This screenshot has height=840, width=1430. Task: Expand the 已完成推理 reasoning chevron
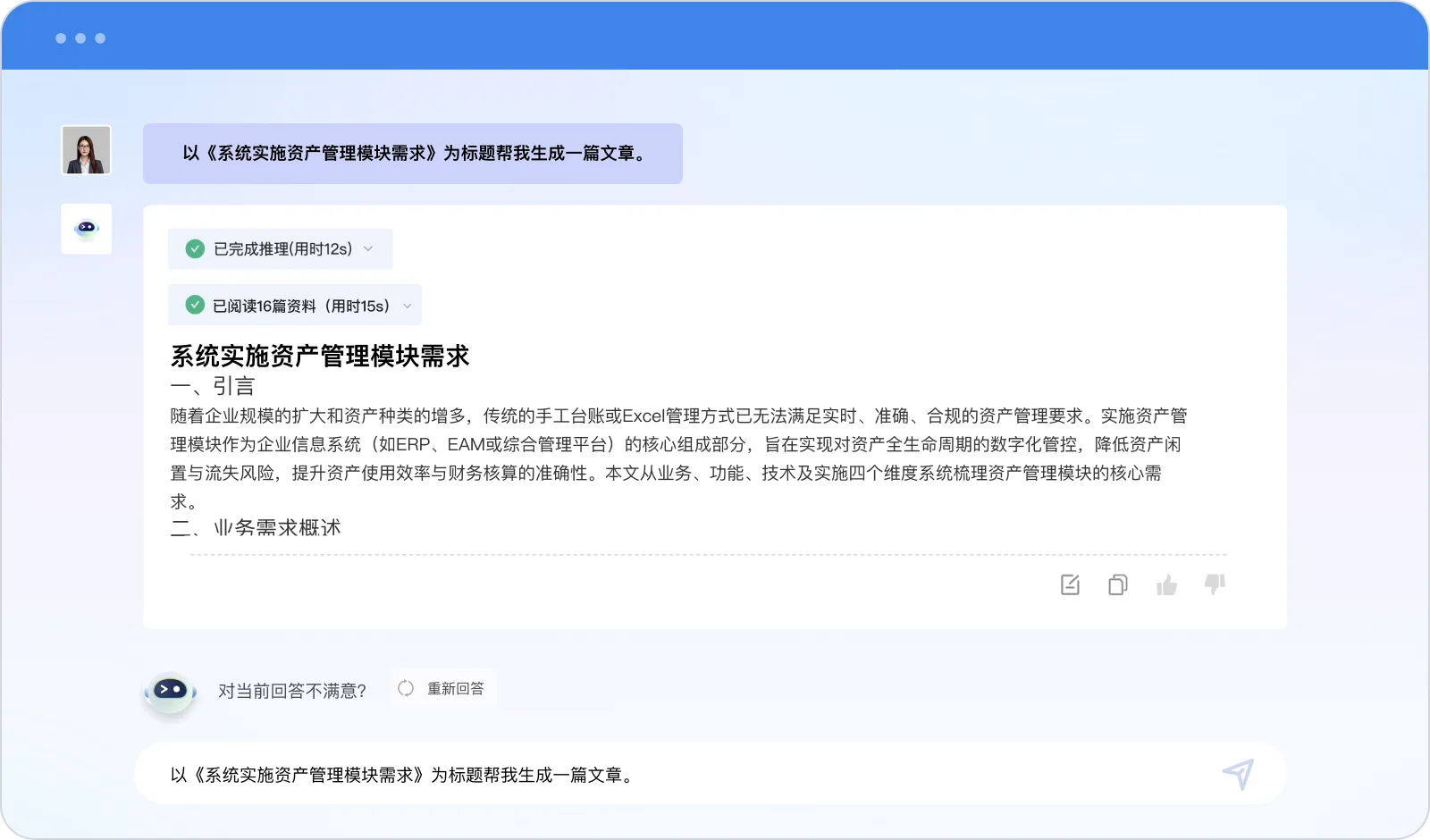pyautogui.click(x=368, y=249)
